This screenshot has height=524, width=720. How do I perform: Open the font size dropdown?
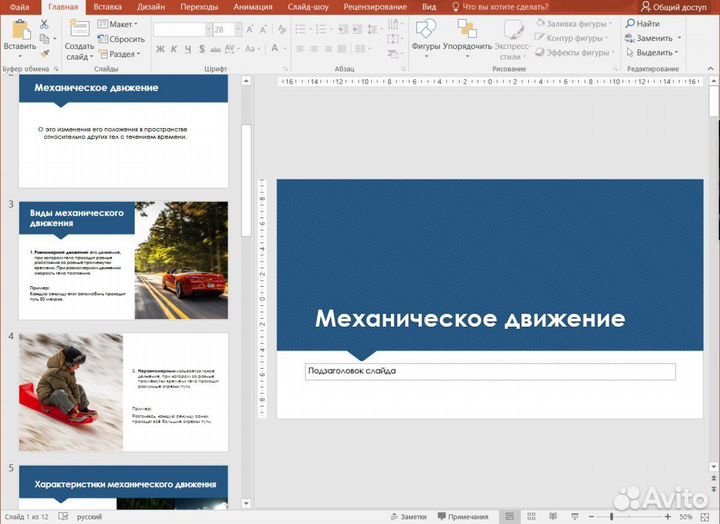(238, 30)
